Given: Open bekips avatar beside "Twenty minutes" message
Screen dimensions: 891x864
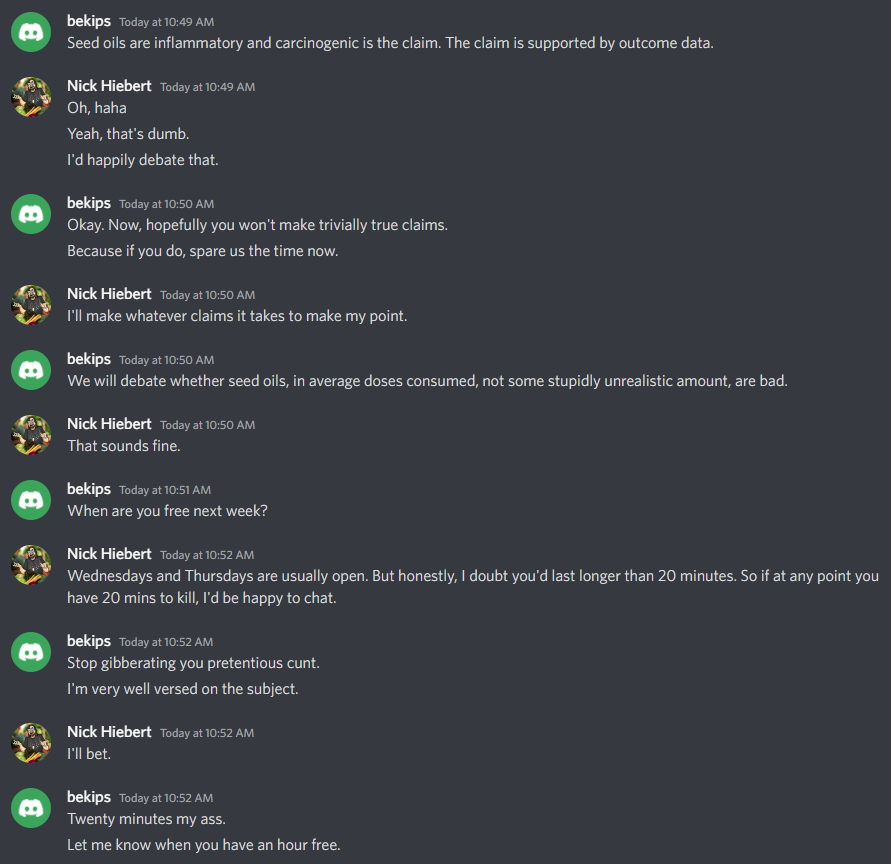Looking at the screenshot, I should (31, 809).
